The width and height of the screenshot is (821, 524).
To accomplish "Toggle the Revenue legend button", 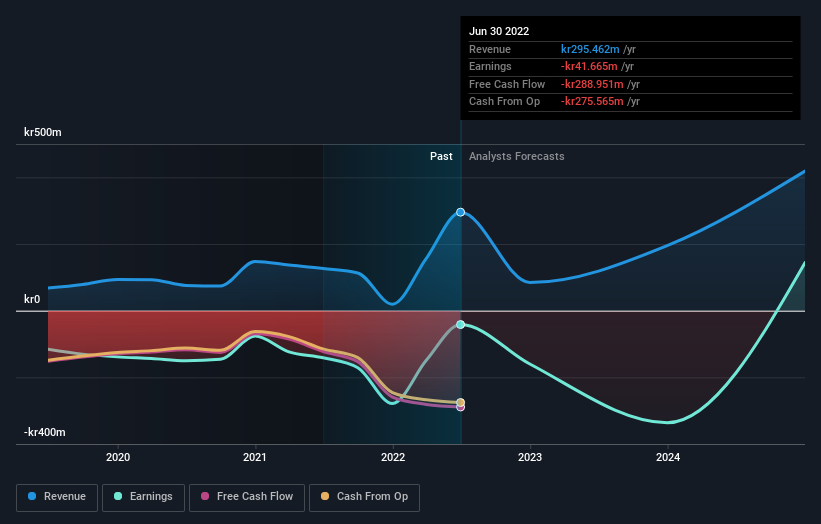I will [57, 497].
